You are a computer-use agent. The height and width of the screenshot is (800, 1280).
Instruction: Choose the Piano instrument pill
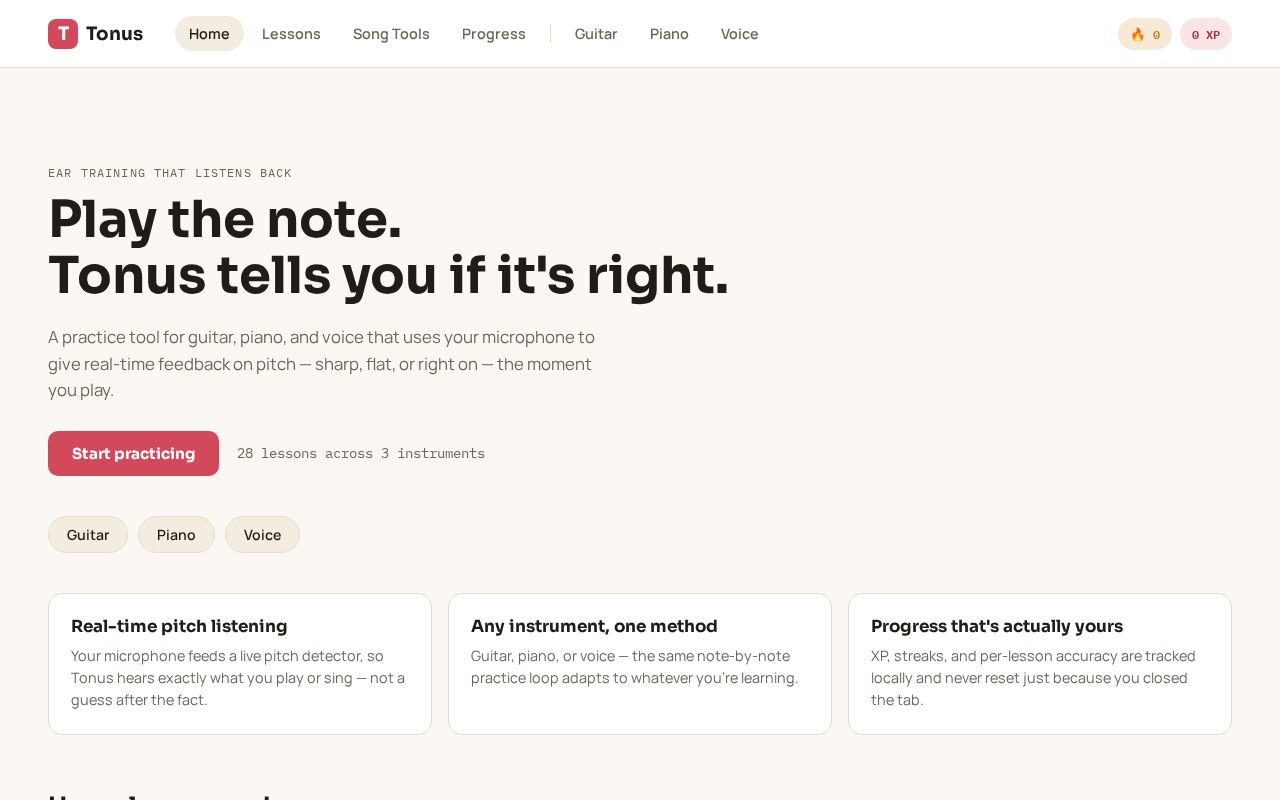[x=176, y=535]
